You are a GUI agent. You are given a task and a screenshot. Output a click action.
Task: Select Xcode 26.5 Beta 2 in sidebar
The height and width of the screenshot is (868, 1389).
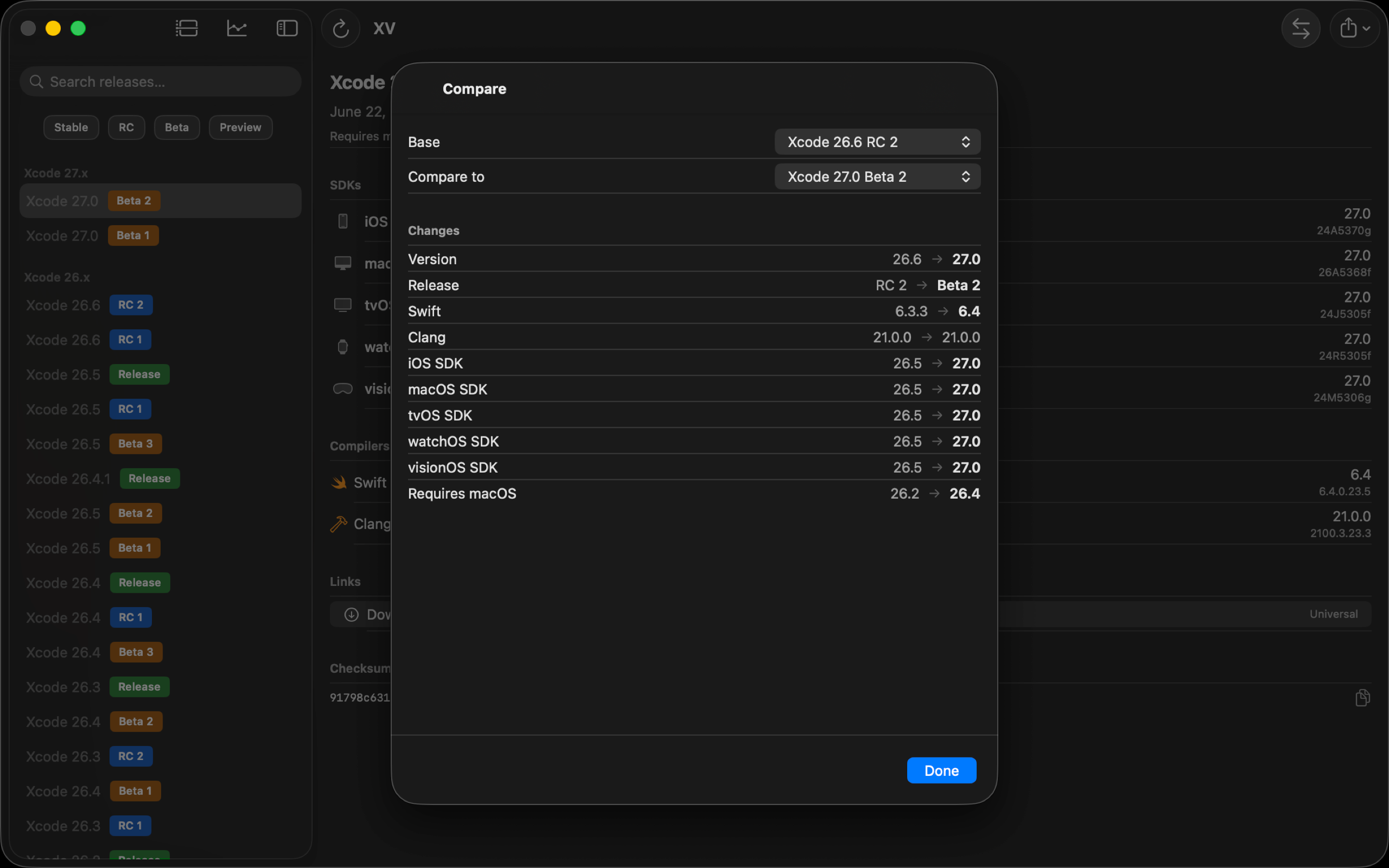pyautogui.click(x=160, y=513)
